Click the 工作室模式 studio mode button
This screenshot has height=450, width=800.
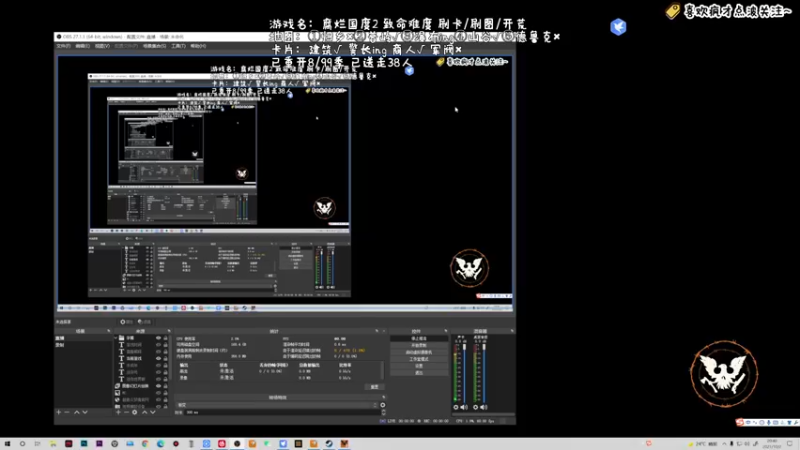419,359
